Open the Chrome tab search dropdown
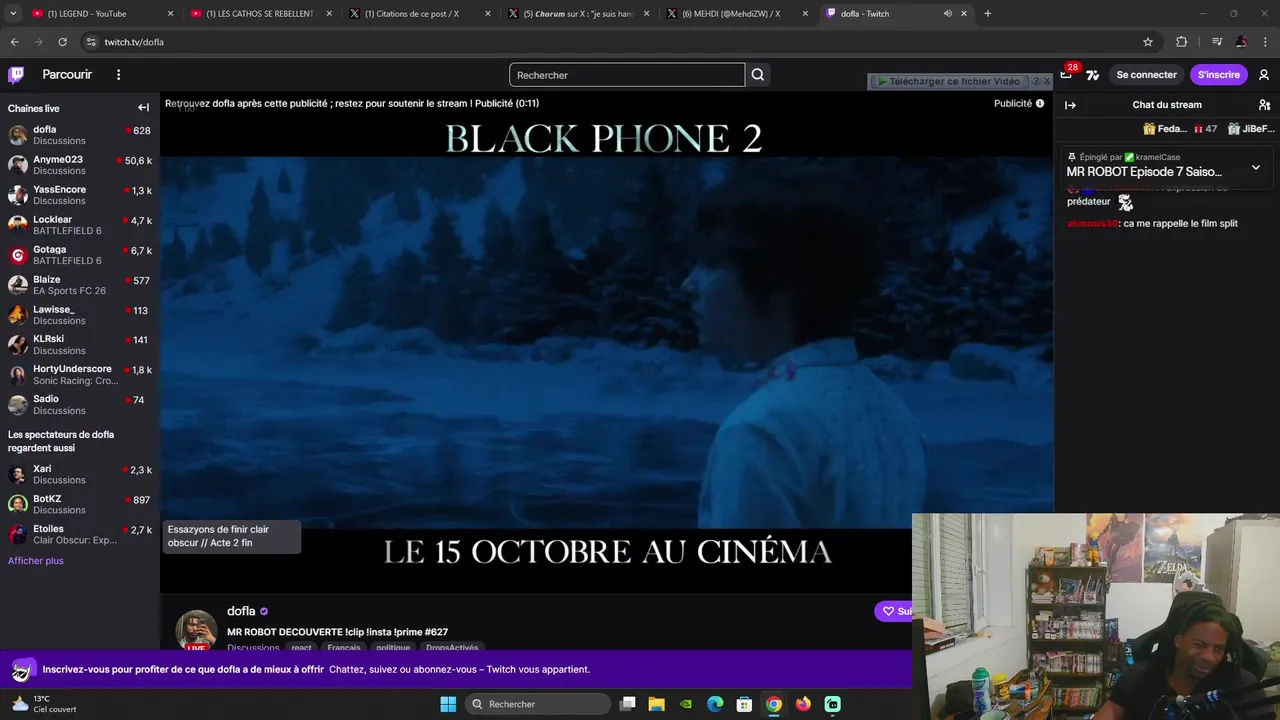This screenshot has width=1280, height=720. pyautogui.click(x=13, y=14)
